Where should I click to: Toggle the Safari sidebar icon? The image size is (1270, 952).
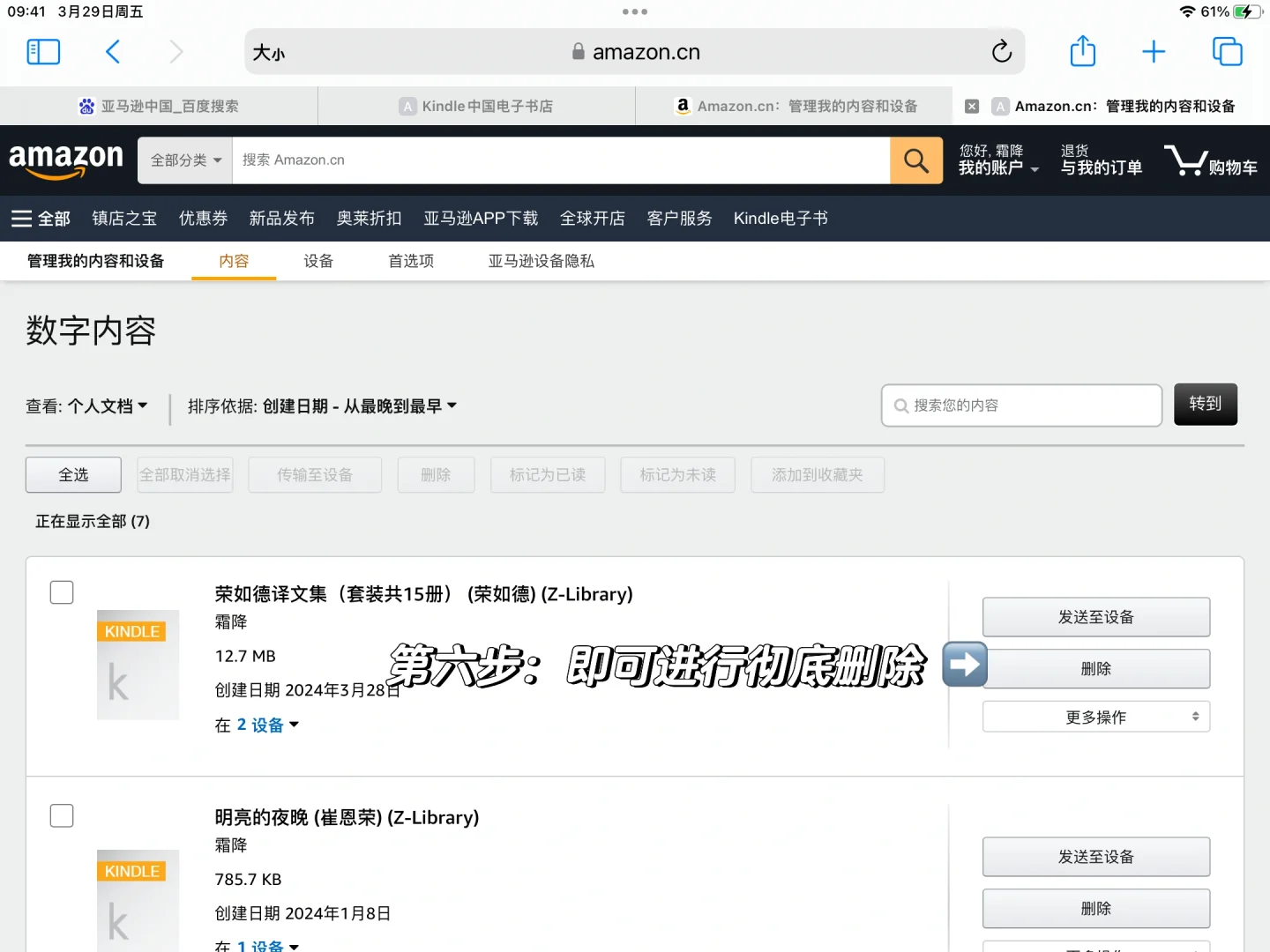click(43, 52)
